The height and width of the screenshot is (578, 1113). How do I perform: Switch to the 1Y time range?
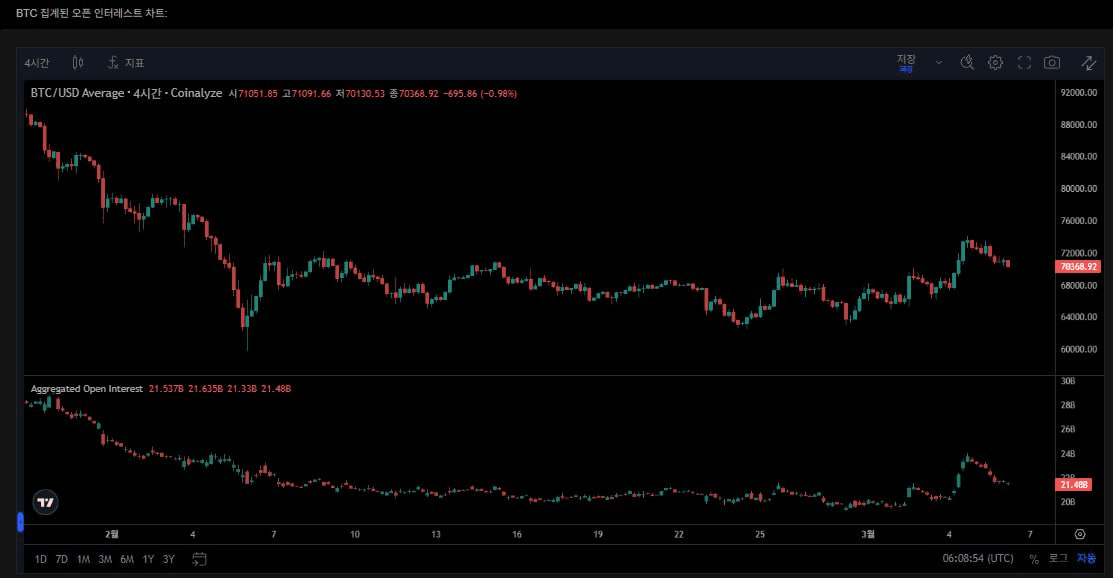(146, 560)
